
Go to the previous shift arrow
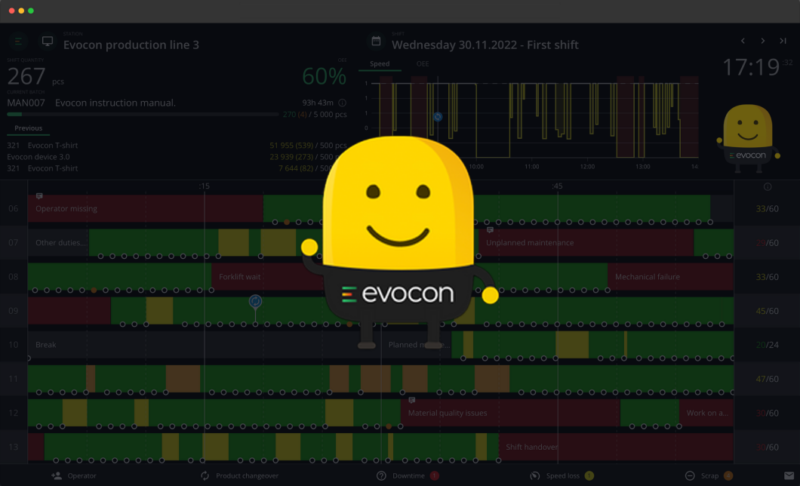[x=743, y=41]
